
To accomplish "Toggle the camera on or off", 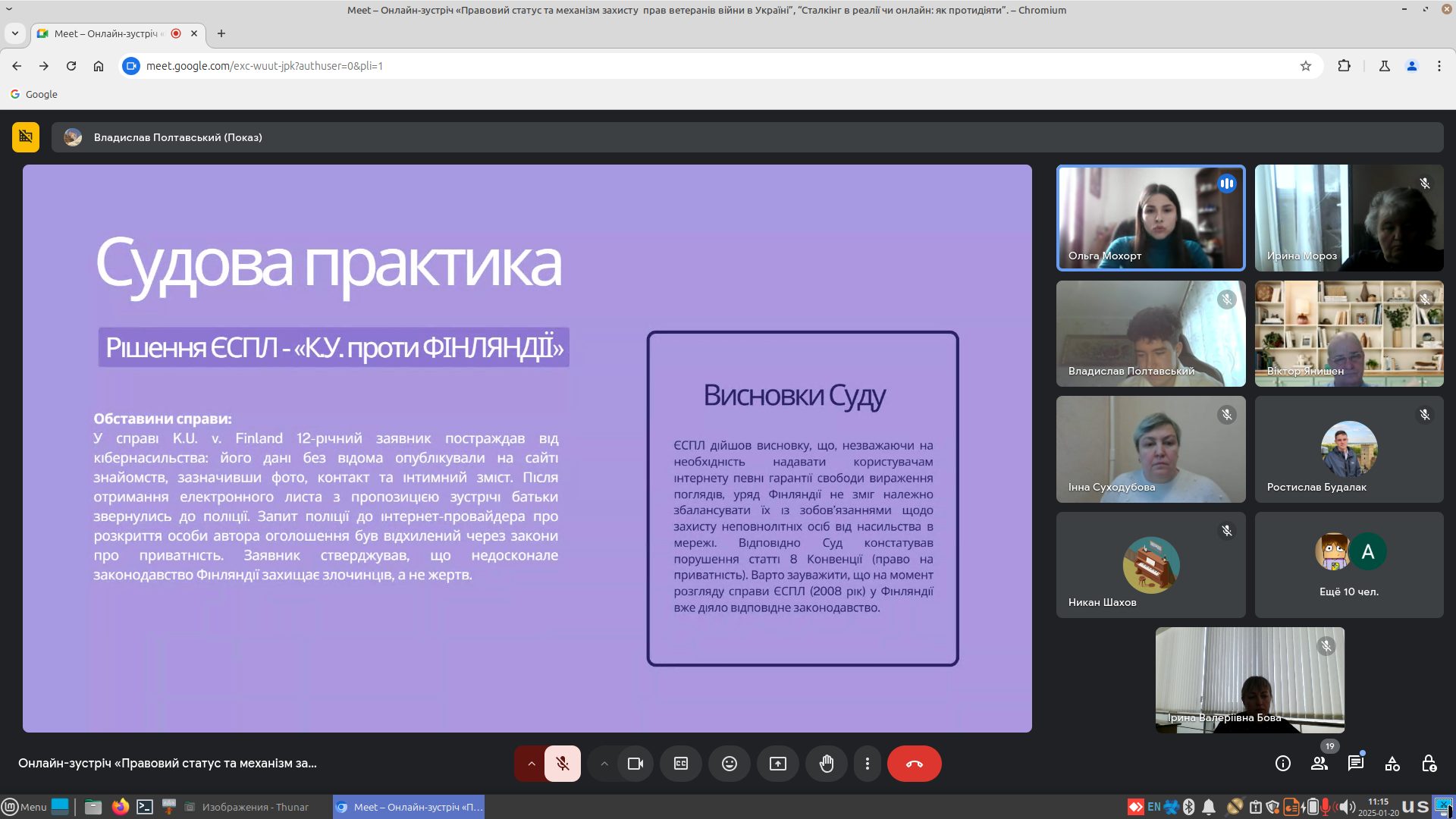I will click(x=635, y=764).
